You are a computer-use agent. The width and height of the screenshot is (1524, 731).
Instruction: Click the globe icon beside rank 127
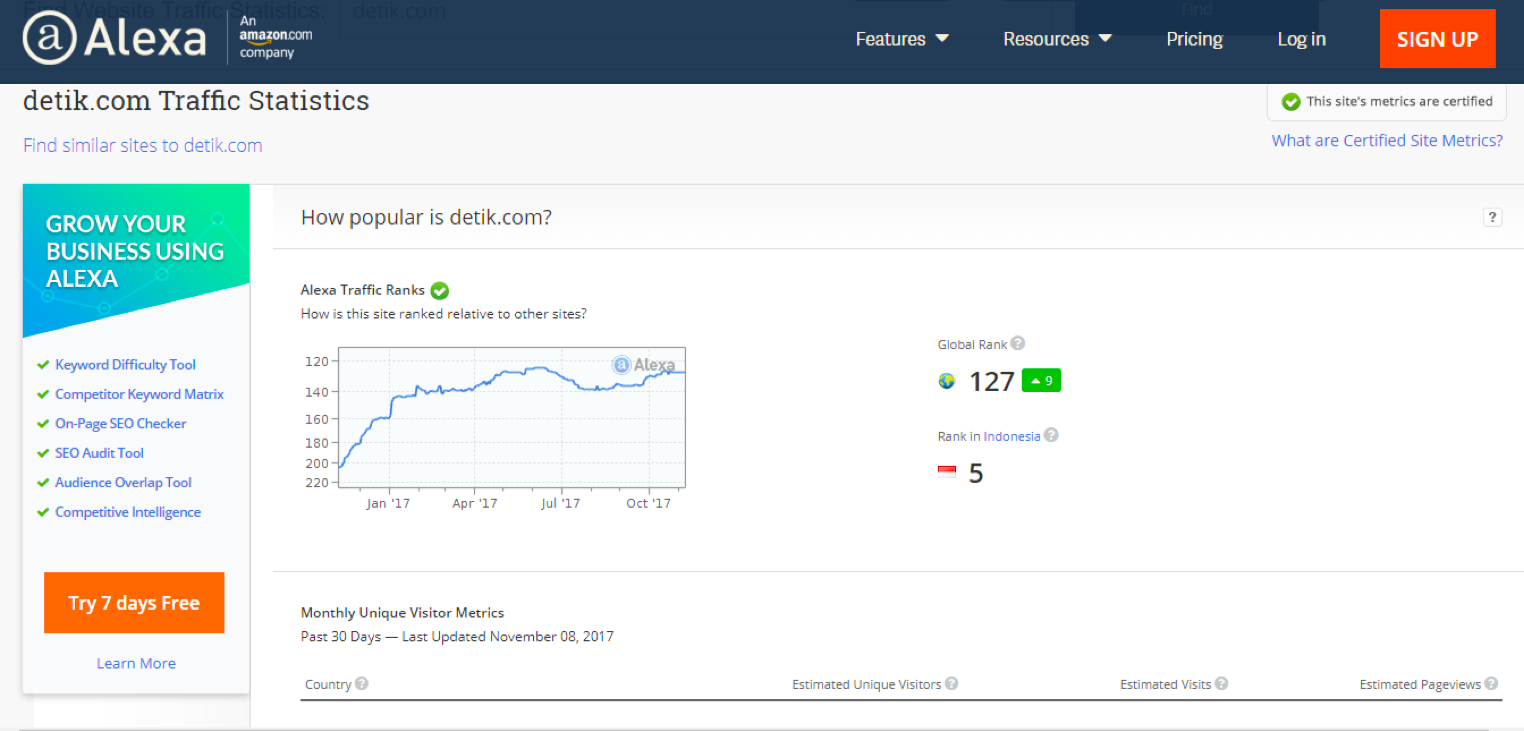[x=947, y=381]
